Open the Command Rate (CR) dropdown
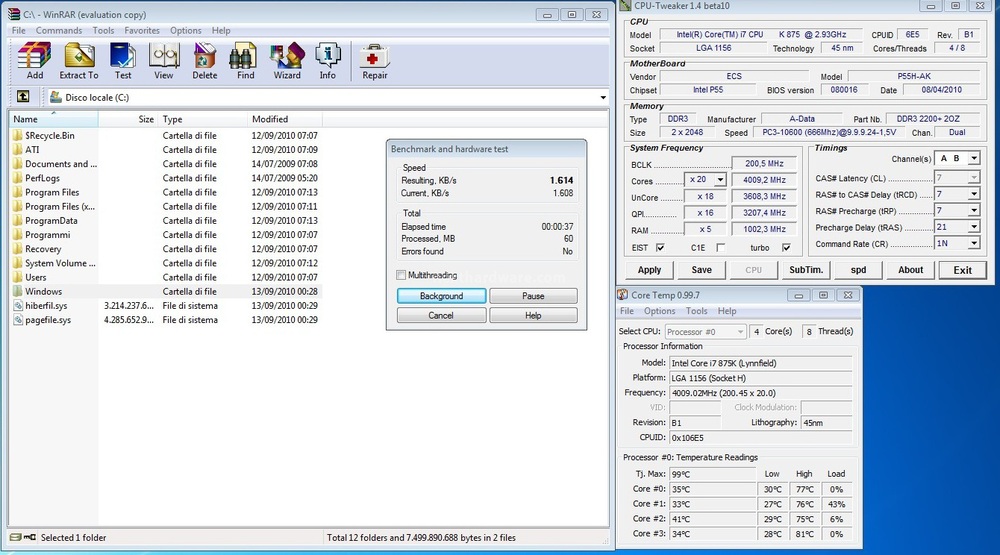 [974, 244]
